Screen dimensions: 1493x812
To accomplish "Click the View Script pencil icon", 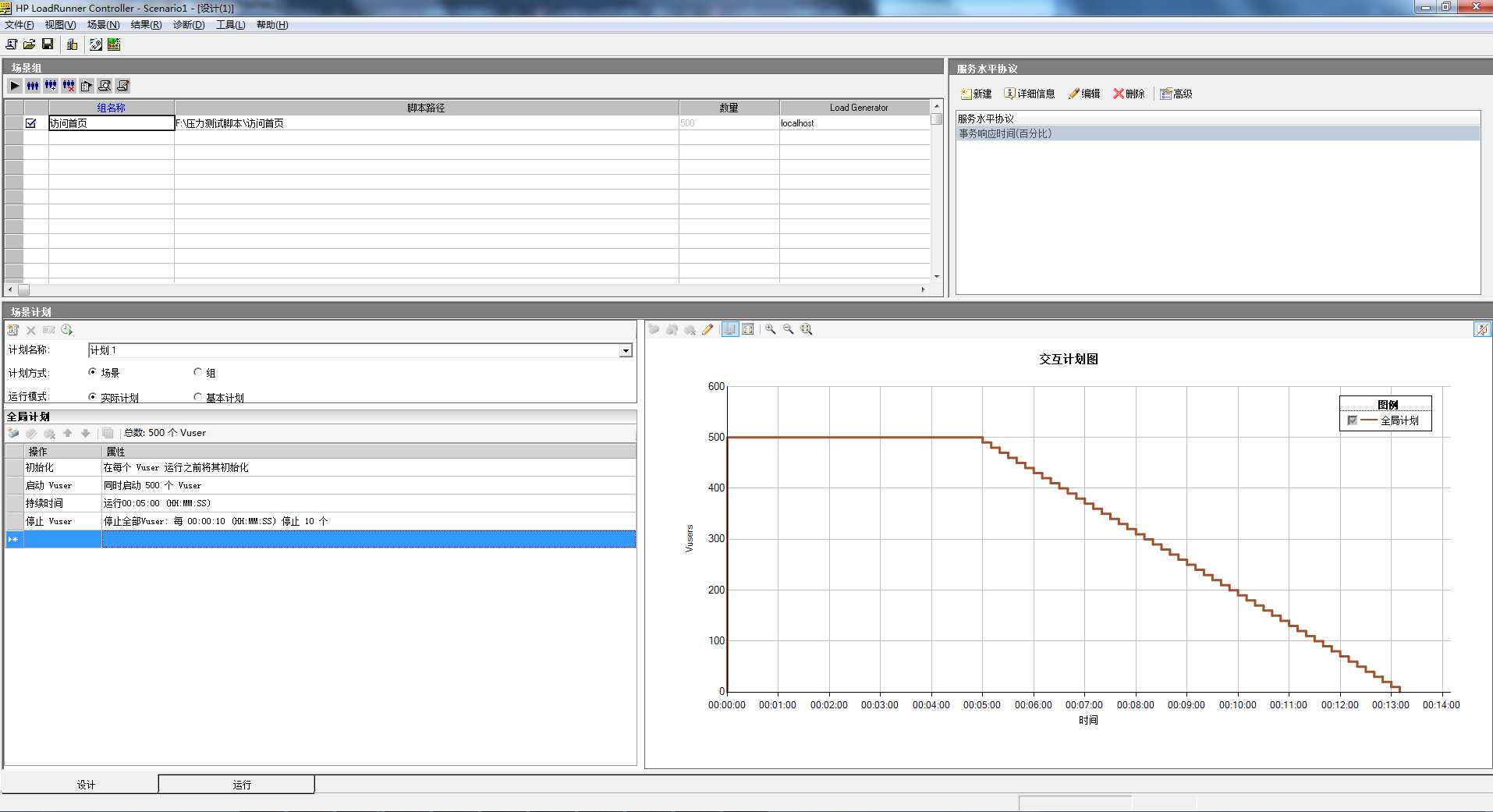I will coord(122,86).
